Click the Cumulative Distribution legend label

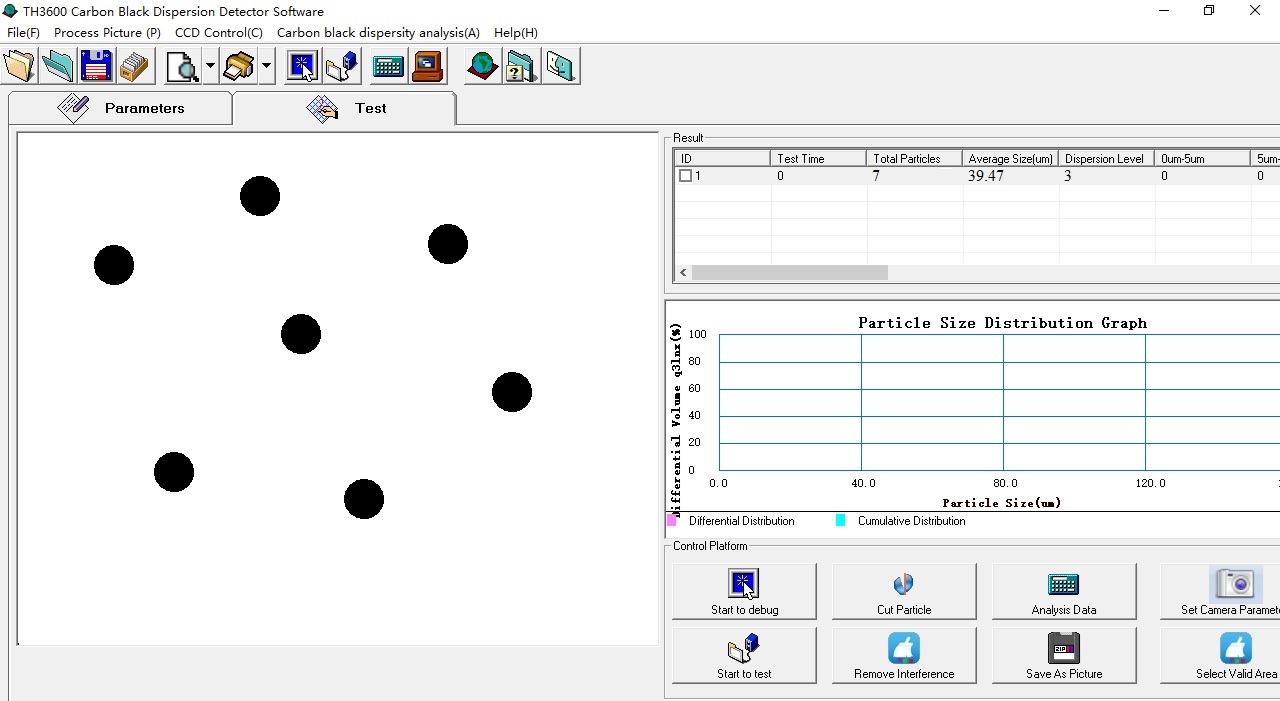tap(912, 521)
